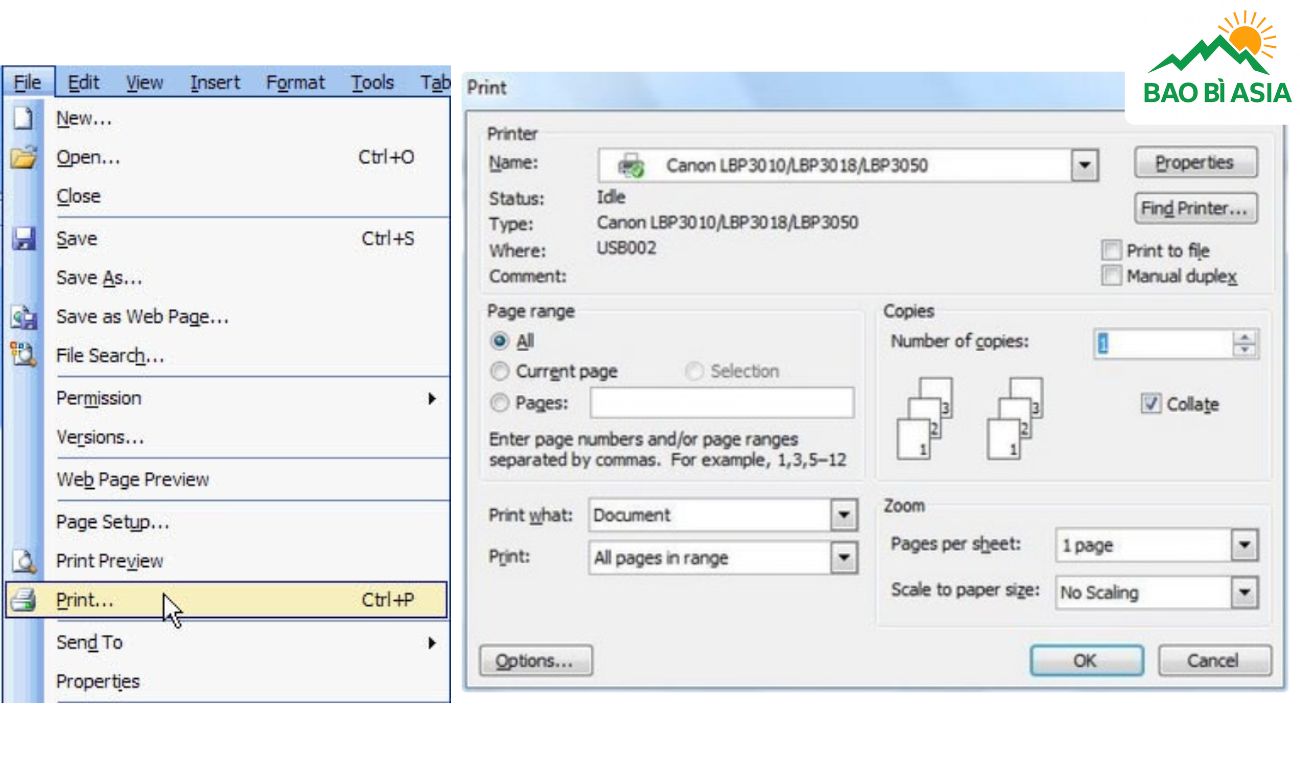Viewport: 1300px width, 768px height.
Task: Open the Edit menu
Action: [x=83, y=83]
